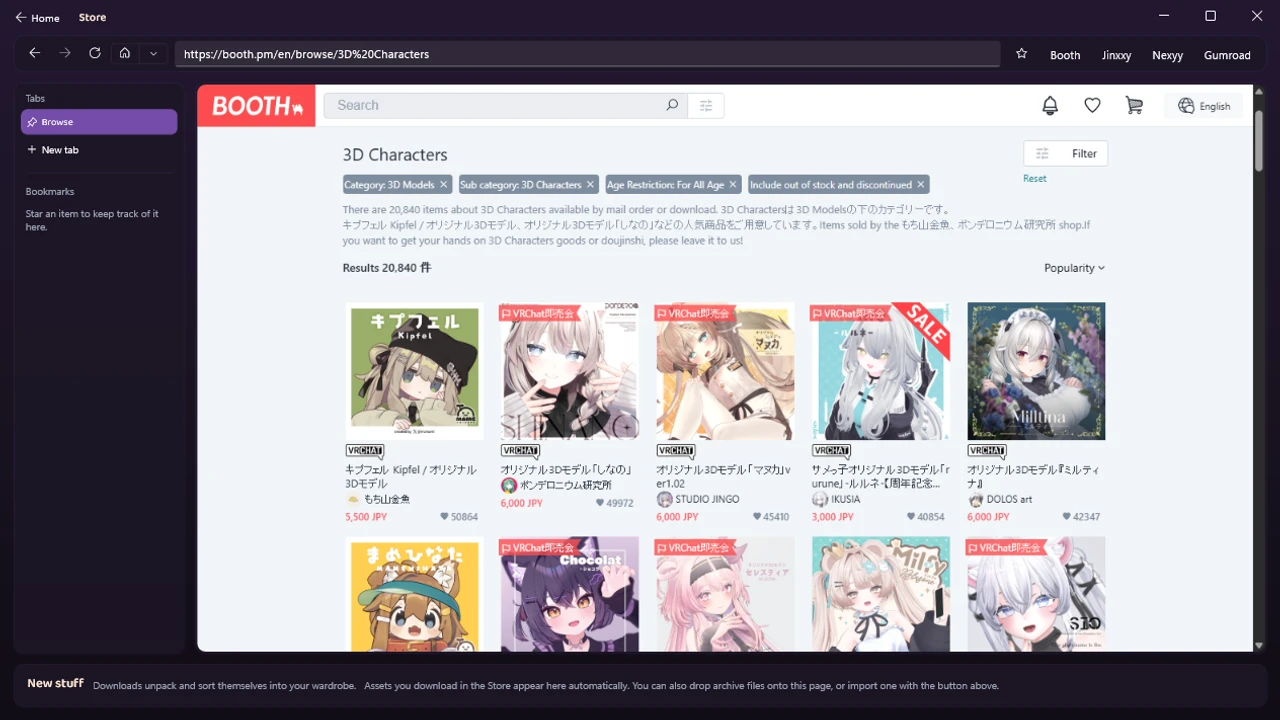This screenshot has height=720, width=1280.
Task: Click the Reset filters link
Action: pos(1035,178)
